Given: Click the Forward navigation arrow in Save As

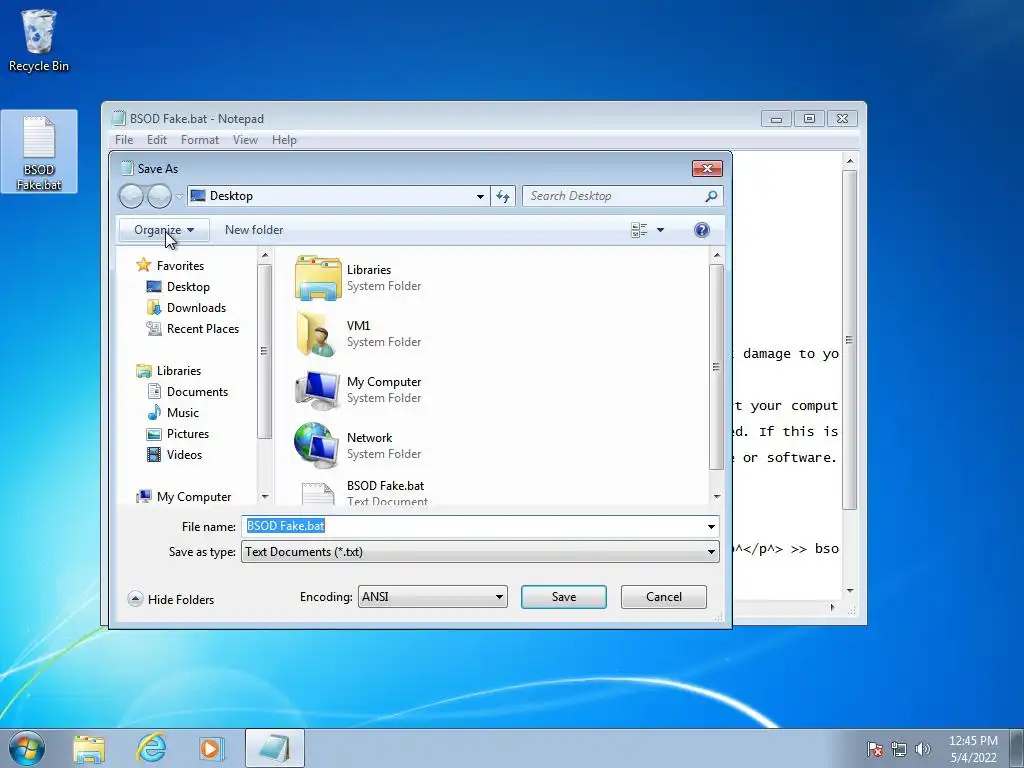Looking at the screenshot, I should point(159,196).
